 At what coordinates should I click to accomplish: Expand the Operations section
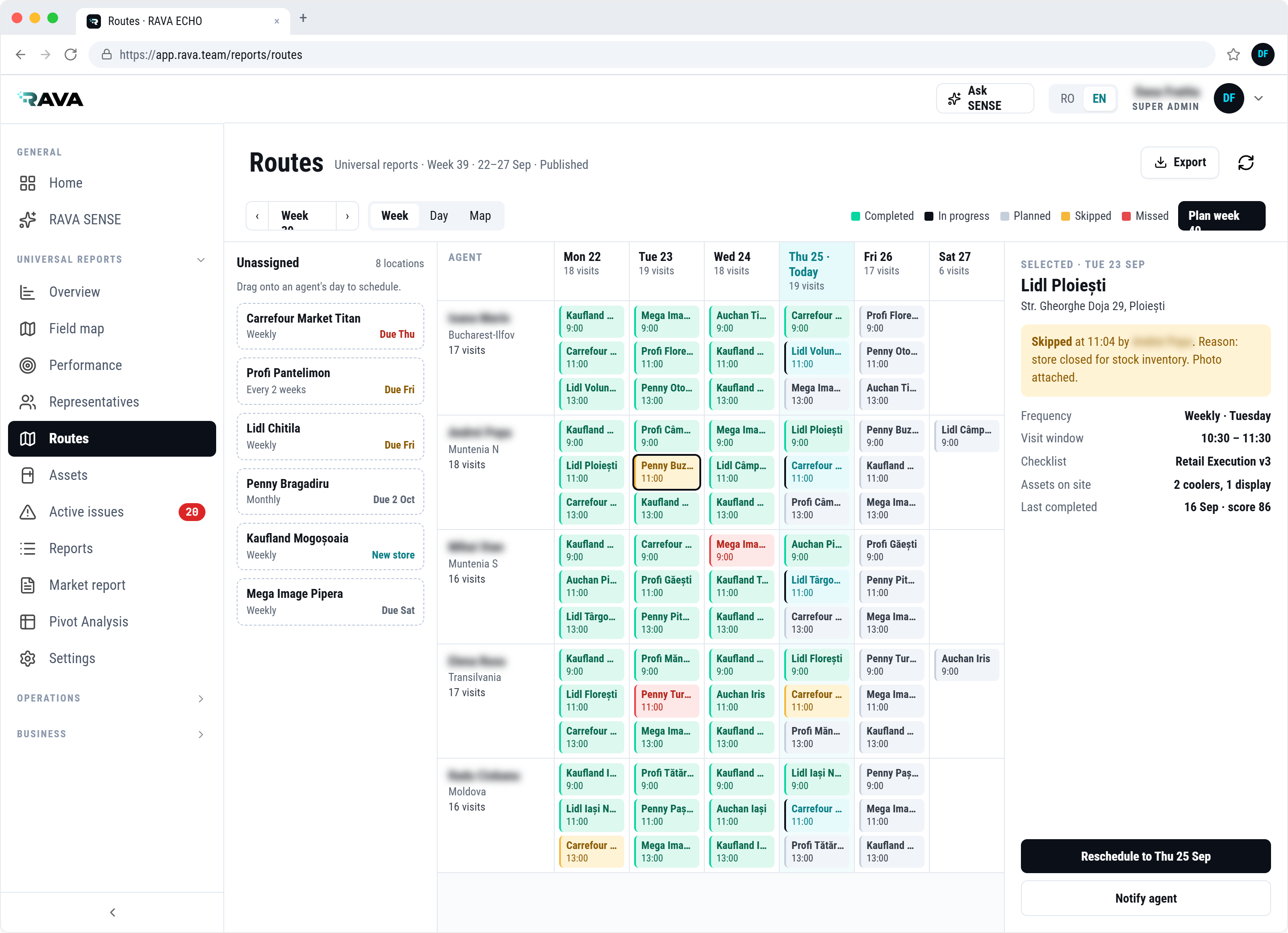pyautogui.click(x=201, y=698)
